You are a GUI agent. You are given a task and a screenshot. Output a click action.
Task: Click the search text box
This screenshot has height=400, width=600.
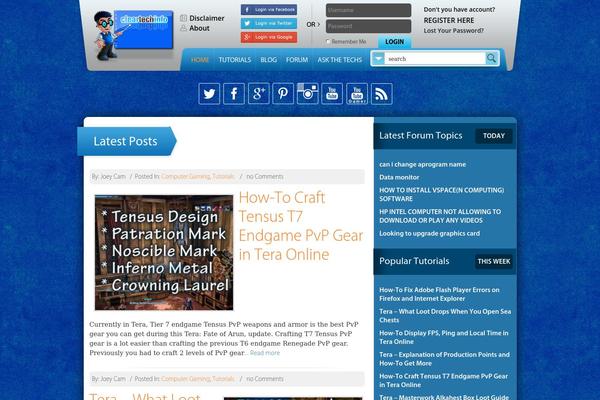click(x=435, y=59)
